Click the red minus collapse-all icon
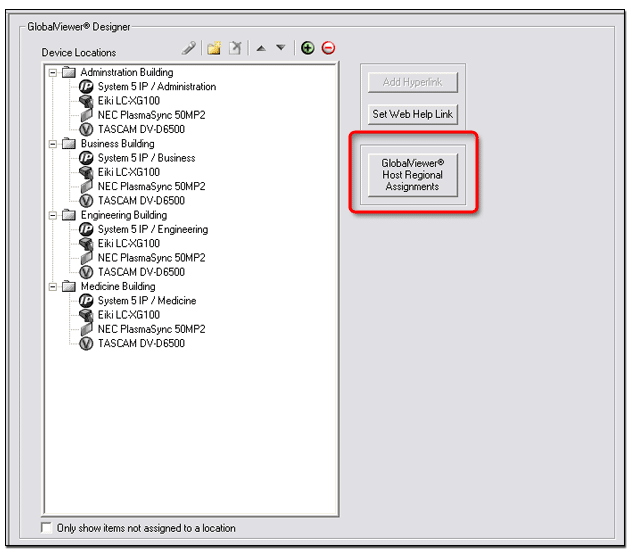Image resolution: width=630 pixels, height=555 pixels. pyautogui.click(x=328, y=48)
